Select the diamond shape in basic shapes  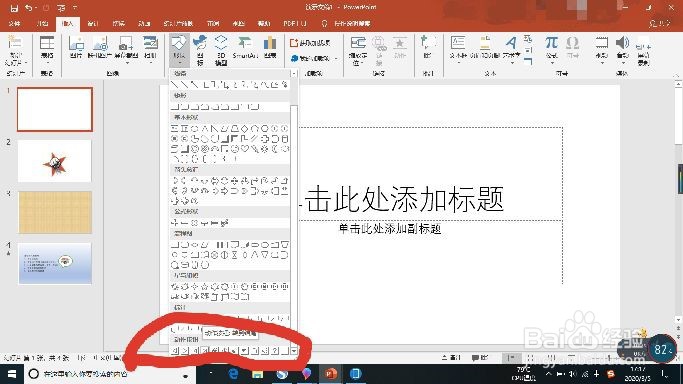245,128
